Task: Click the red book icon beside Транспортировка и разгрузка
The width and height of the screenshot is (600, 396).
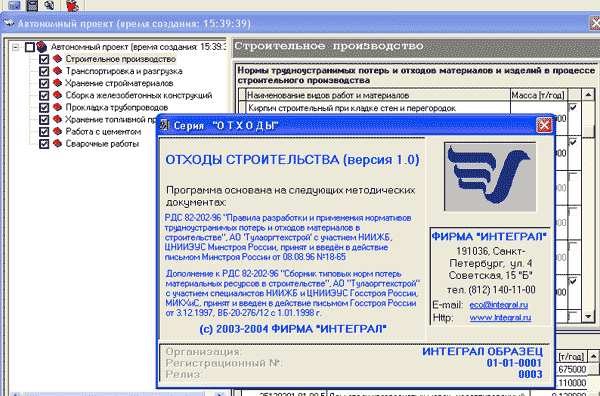Action: point(57,71)
